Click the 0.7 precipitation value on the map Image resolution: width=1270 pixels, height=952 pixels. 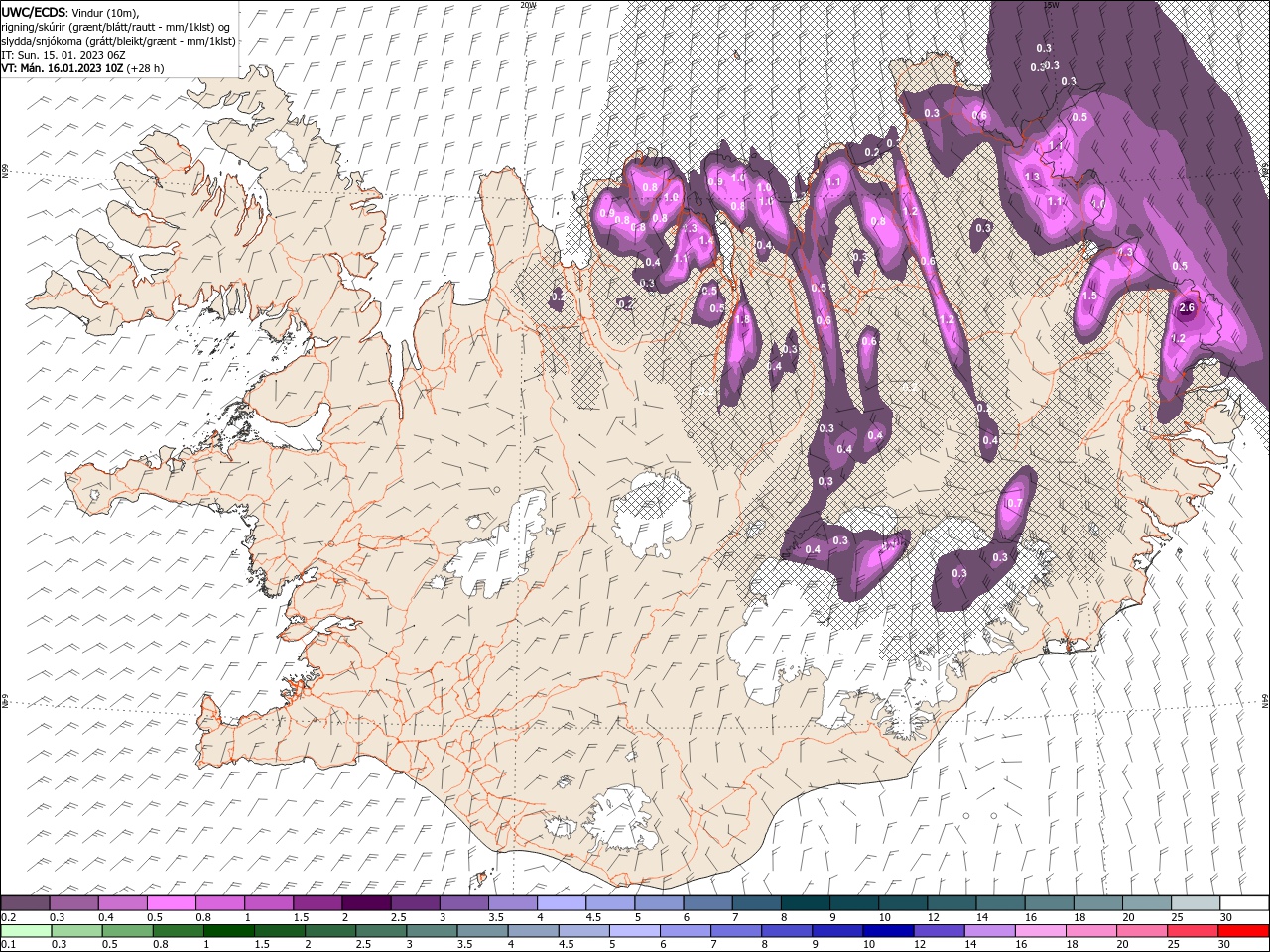[1014, 504]
